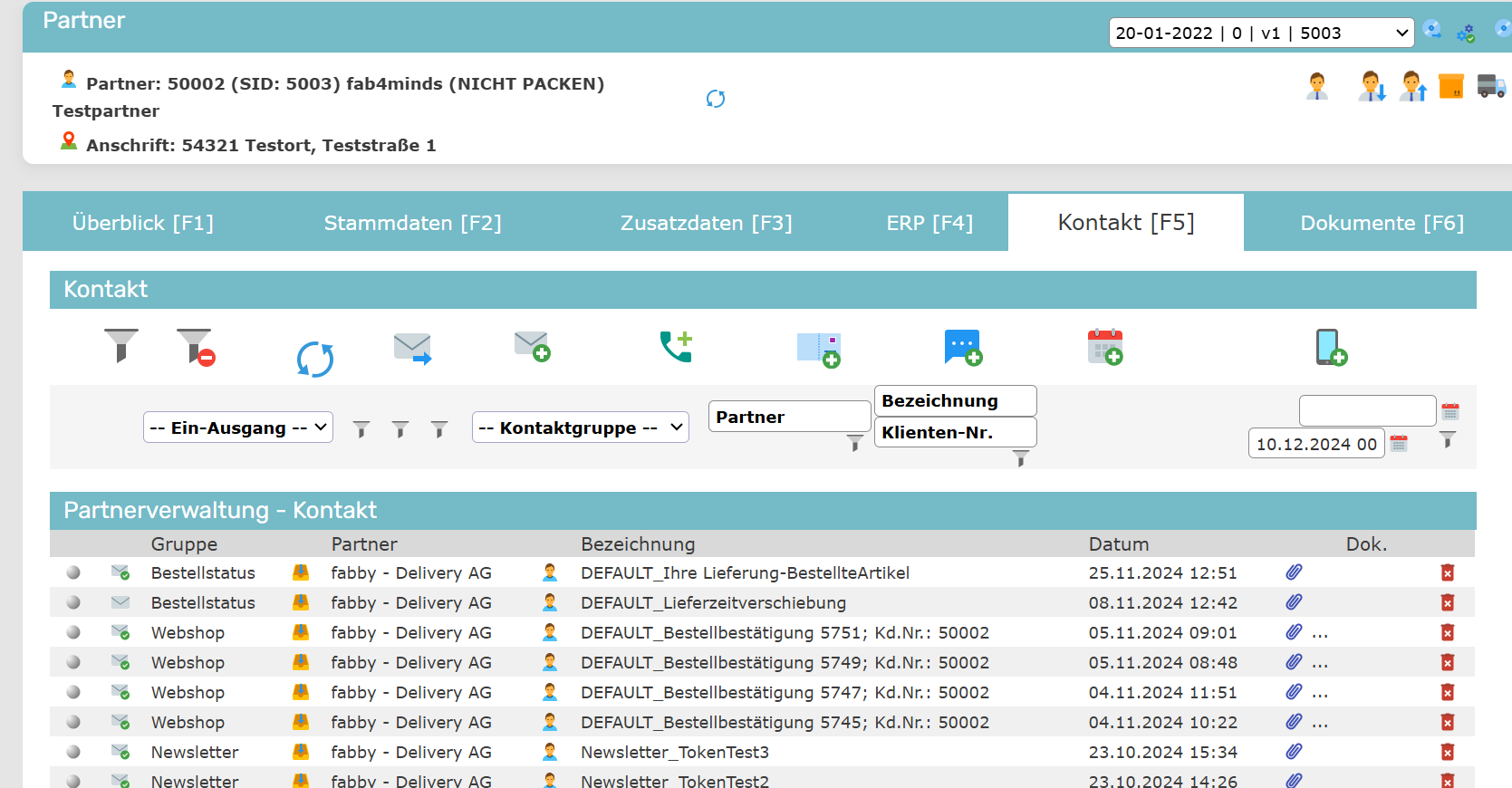Toggle status dot of Newsletter_TokenTest3 row

click(x=73, y=752)
